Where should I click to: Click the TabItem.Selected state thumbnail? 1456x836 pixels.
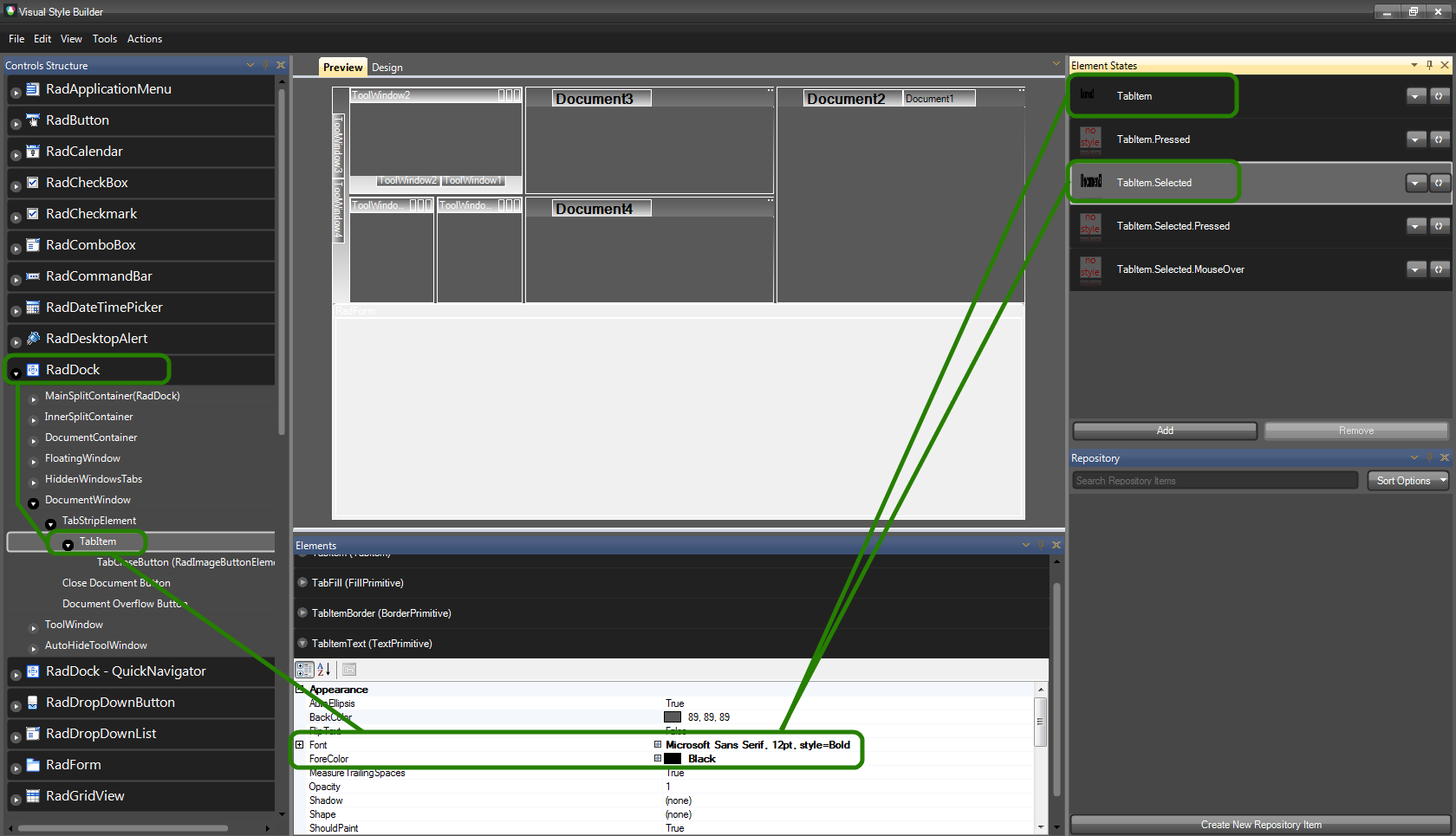(1091, 182)
